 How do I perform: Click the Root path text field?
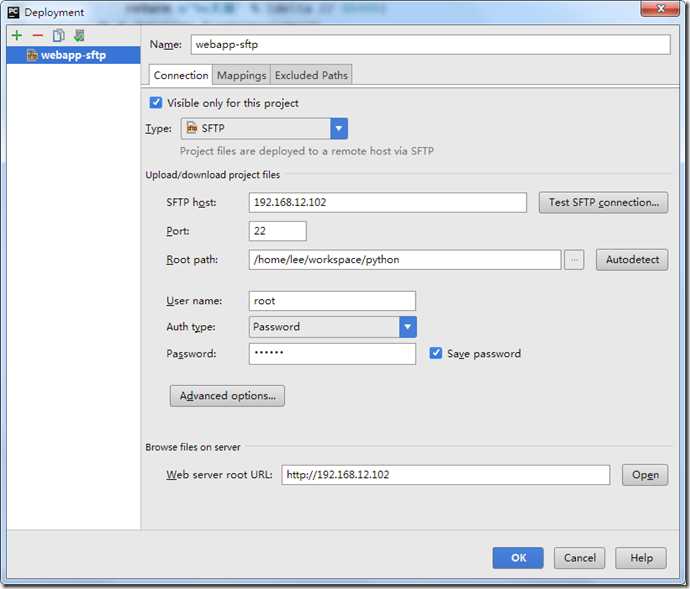point(405,260)
